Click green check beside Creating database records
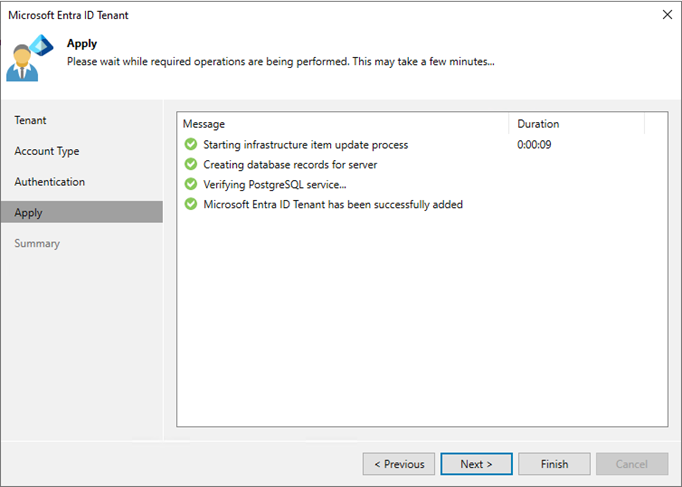The height and width of the screenshot is (487, 682). (x=191, y=164)
